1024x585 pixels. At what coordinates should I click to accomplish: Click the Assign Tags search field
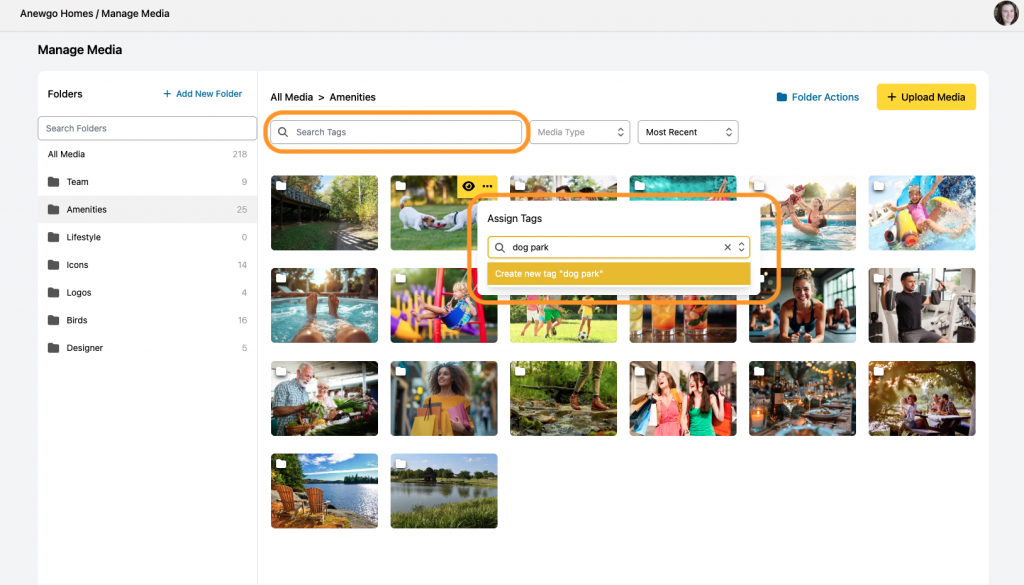tap(618, 247)
